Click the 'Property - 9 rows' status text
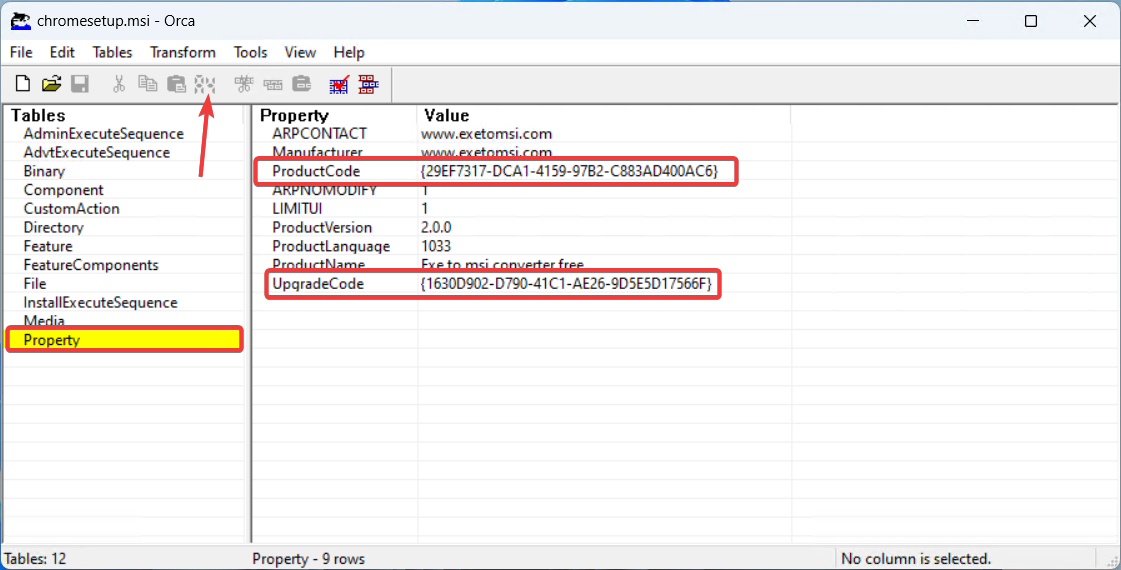Screen dimensions: 1121x570 click(x=308, y=559)
